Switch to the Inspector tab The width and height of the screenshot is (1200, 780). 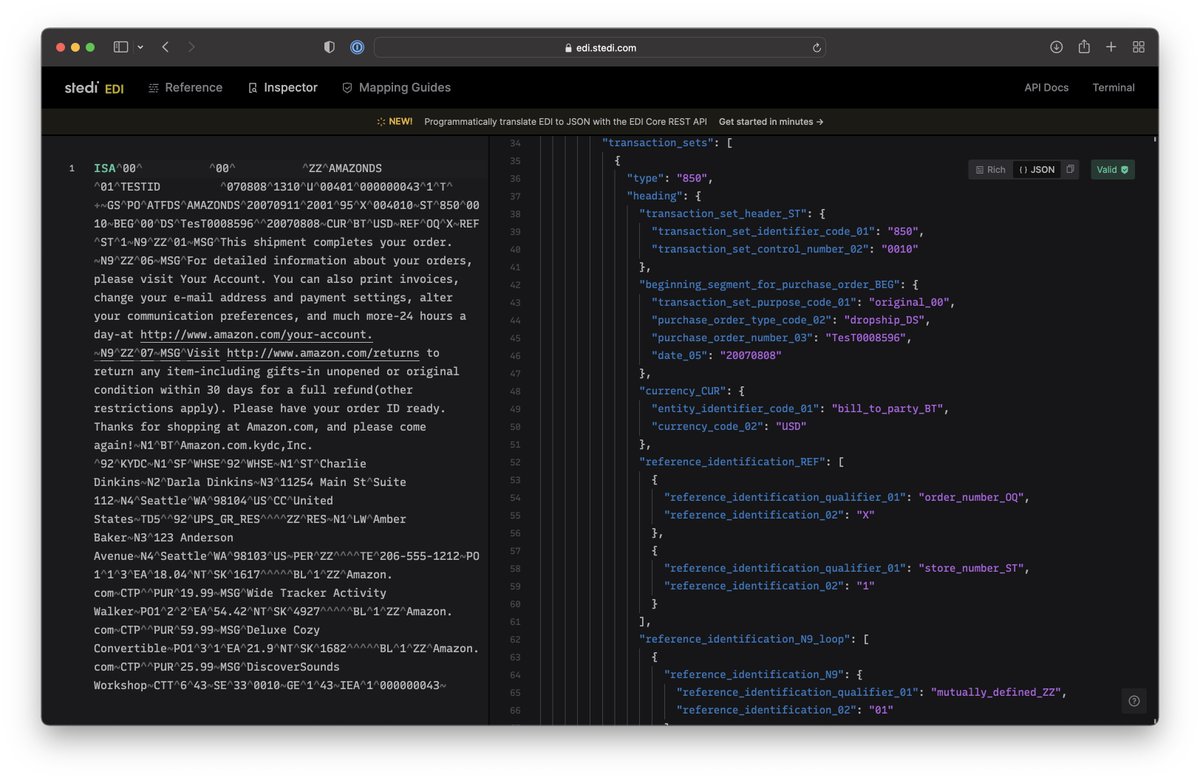click(x=282, y=88)
